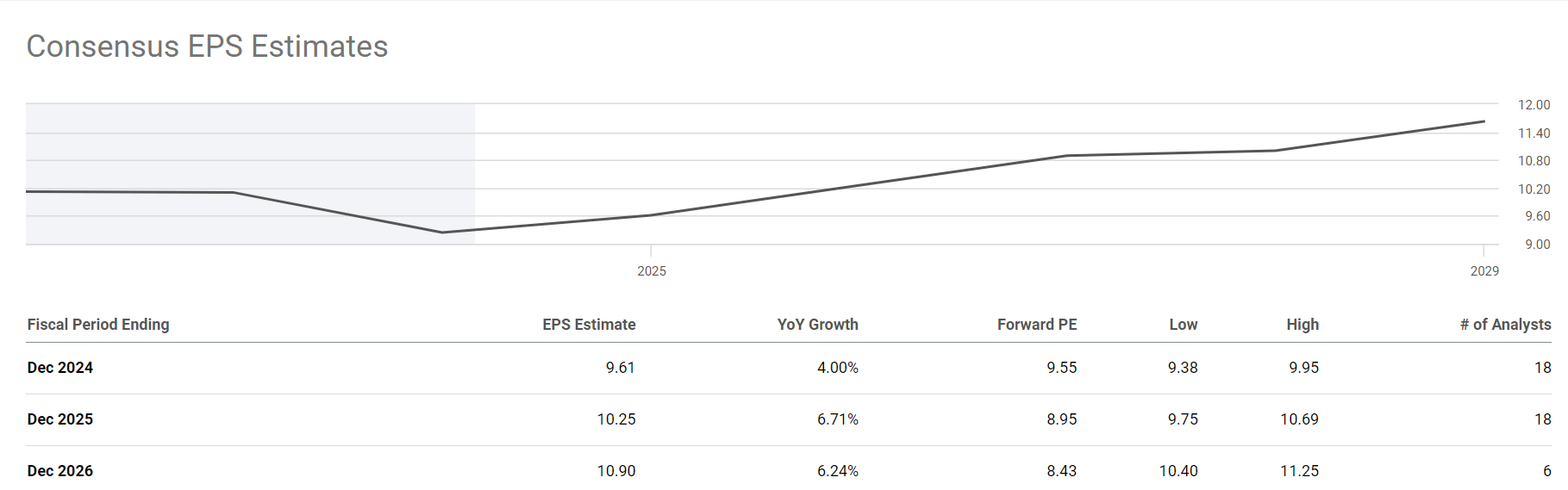Screen dimensions: 1568x490
Task: Click the High column header
Action: coord(1302,325)
